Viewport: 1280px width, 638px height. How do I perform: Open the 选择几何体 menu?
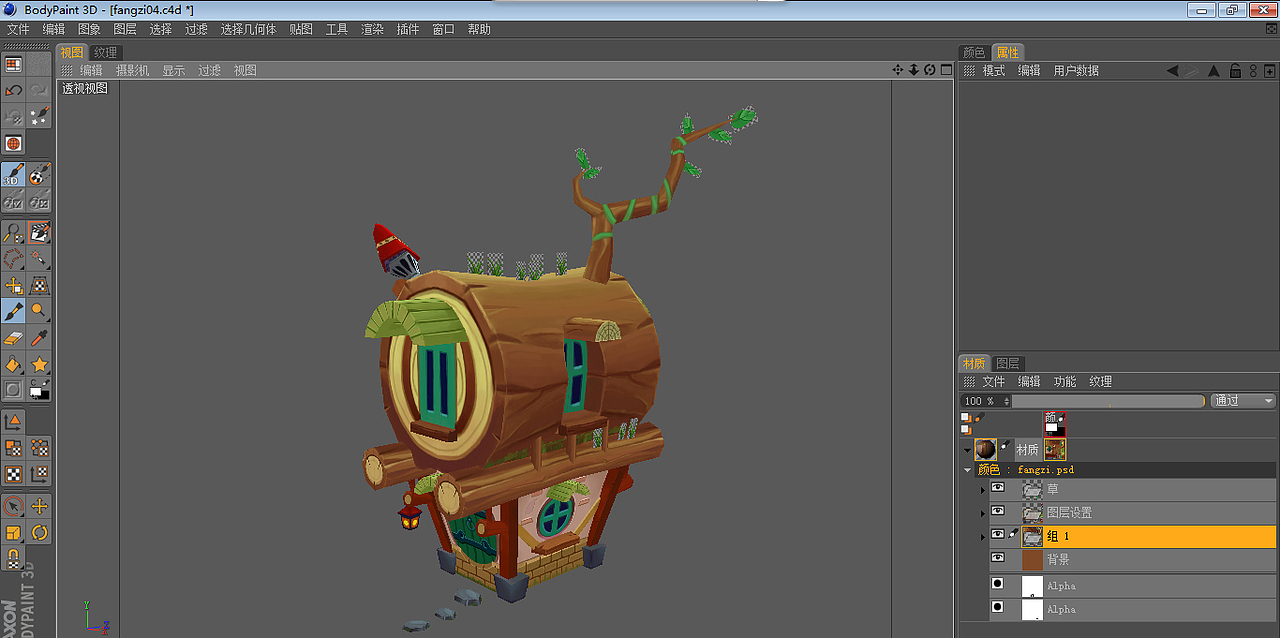click(x=248, y=29)
